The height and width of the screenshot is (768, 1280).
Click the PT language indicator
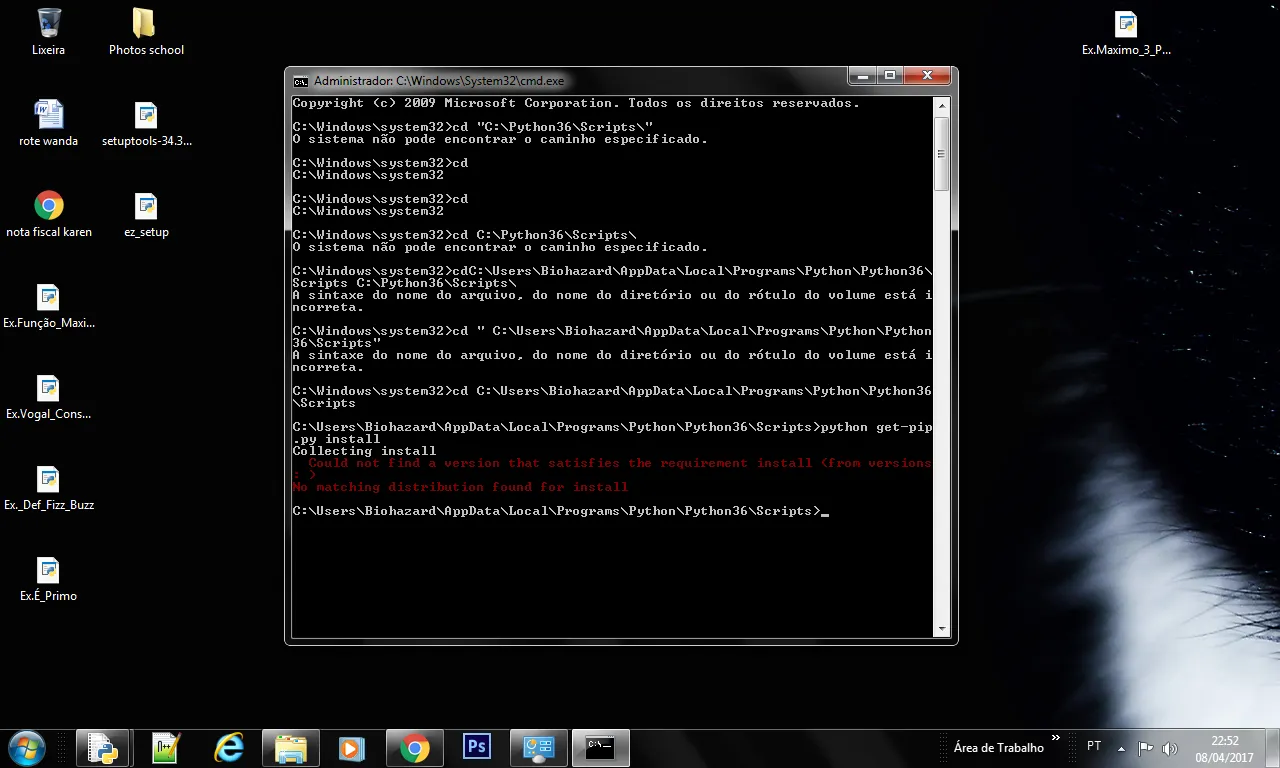(1094, 746)
